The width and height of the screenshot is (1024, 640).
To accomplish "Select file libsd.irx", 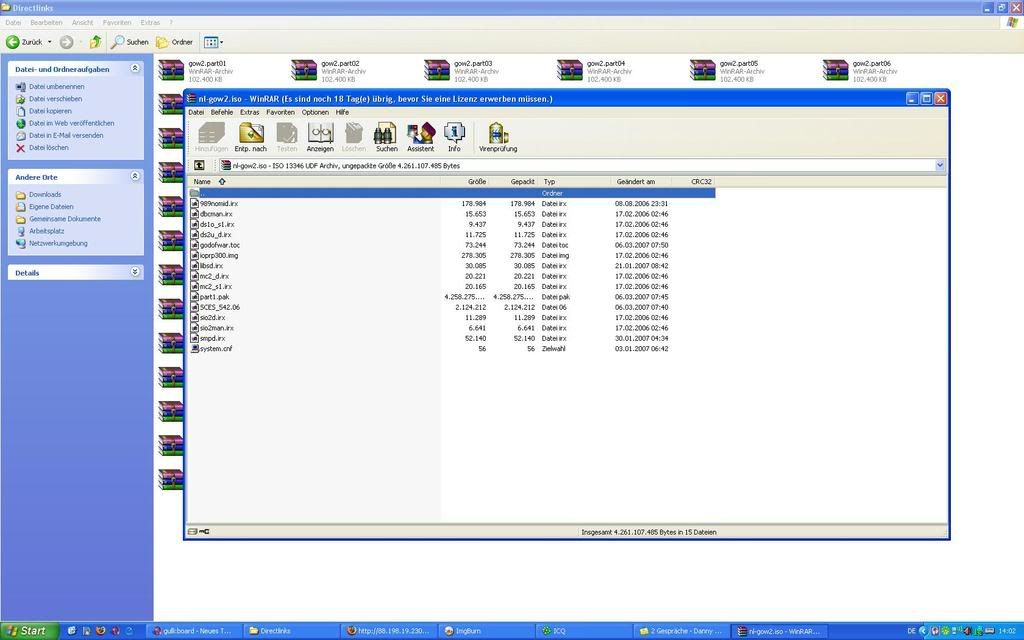I will [x=211, y=266].
